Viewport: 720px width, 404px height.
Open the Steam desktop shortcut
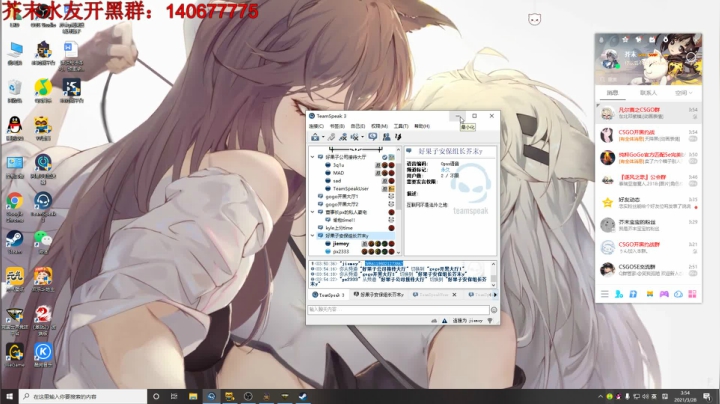tap(15, 242)
